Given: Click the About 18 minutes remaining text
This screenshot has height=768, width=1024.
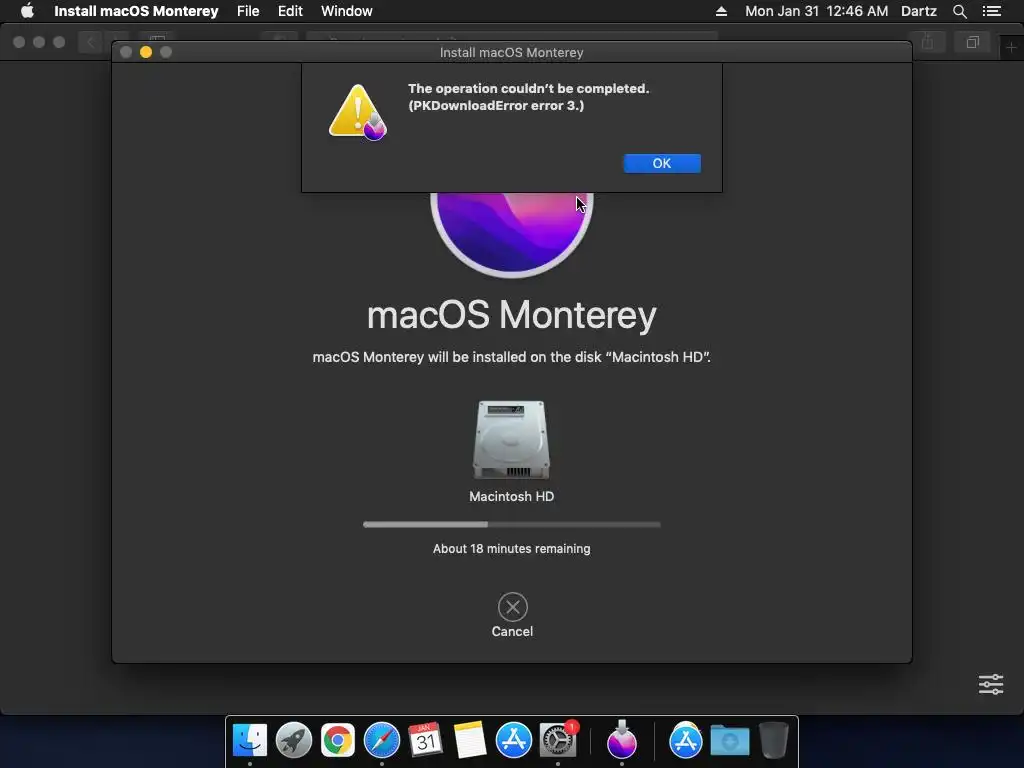Looking at the screenshot, I should pos(511,549).
